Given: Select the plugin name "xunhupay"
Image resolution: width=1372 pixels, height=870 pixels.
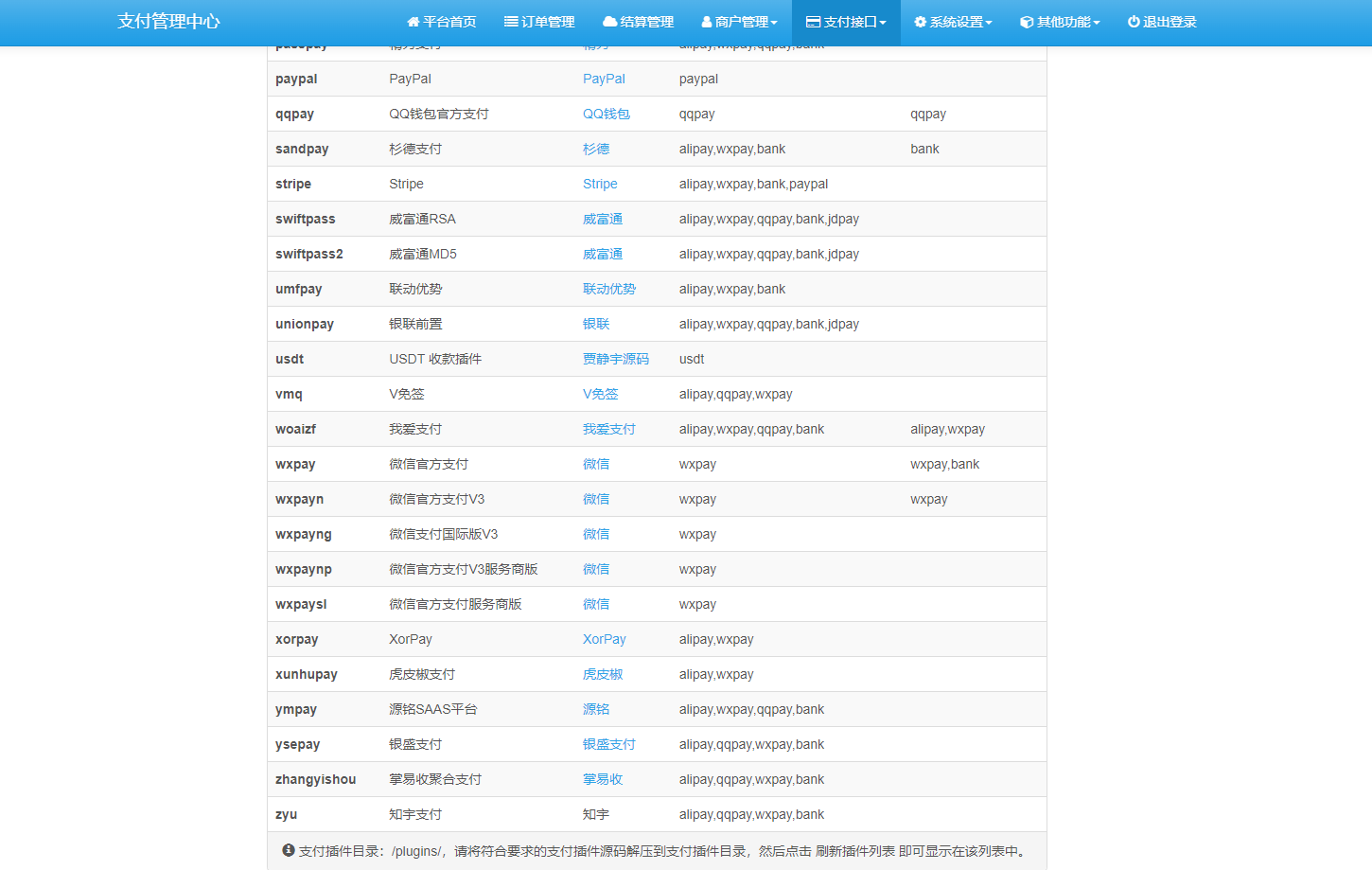Looking at the screenshot, I should click(307, 674).
